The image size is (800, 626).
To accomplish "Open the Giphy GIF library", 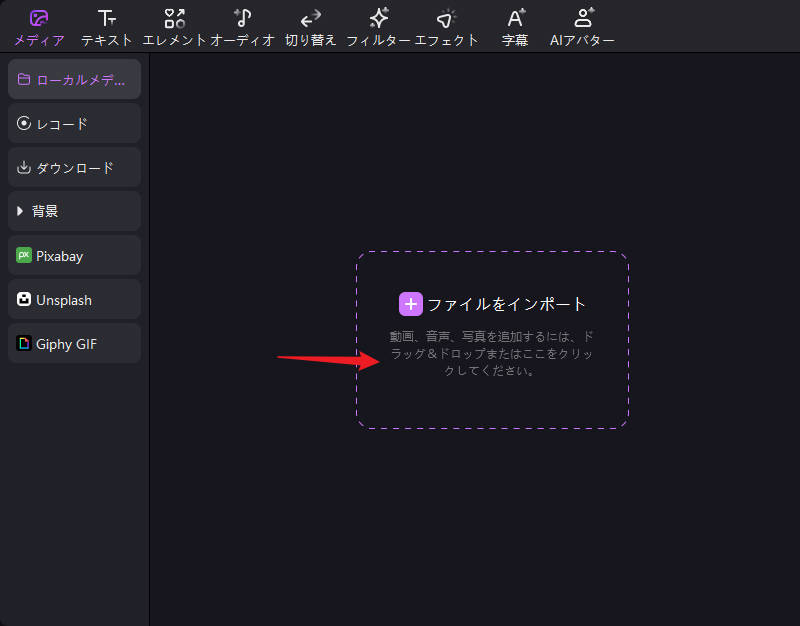I will 73,343.
